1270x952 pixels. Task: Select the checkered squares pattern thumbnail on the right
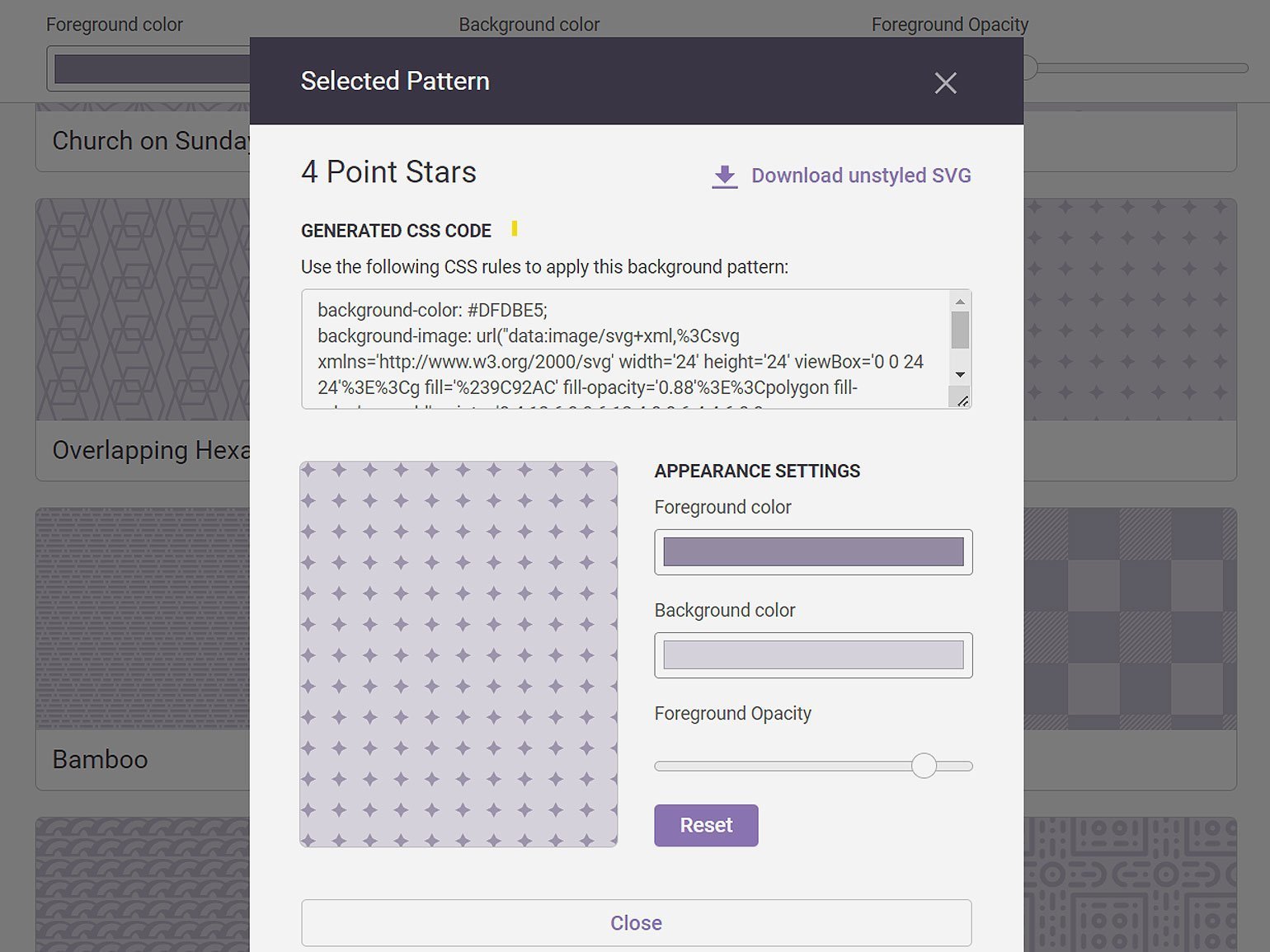tap(1130, 618)
